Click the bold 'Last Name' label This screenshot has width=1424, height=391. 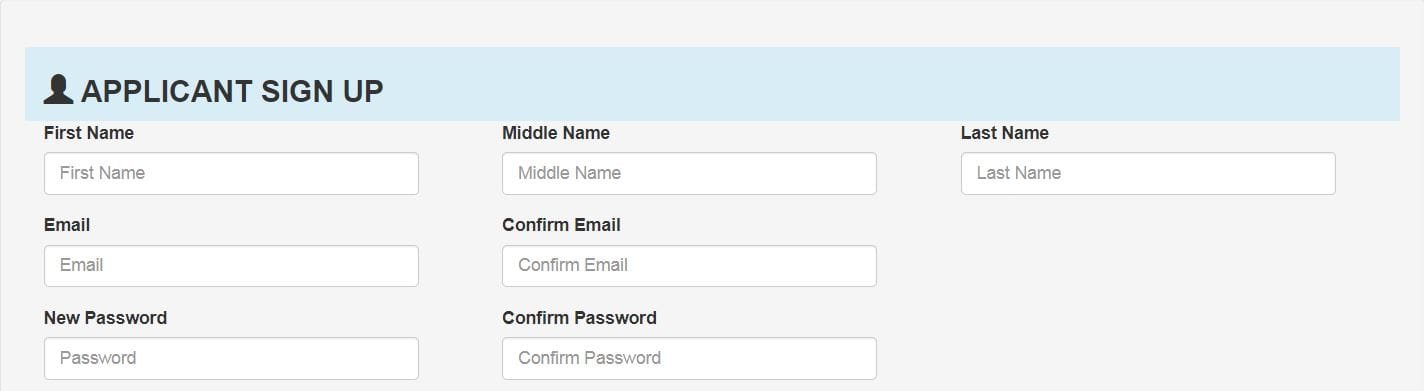(x=1005, y=133)
